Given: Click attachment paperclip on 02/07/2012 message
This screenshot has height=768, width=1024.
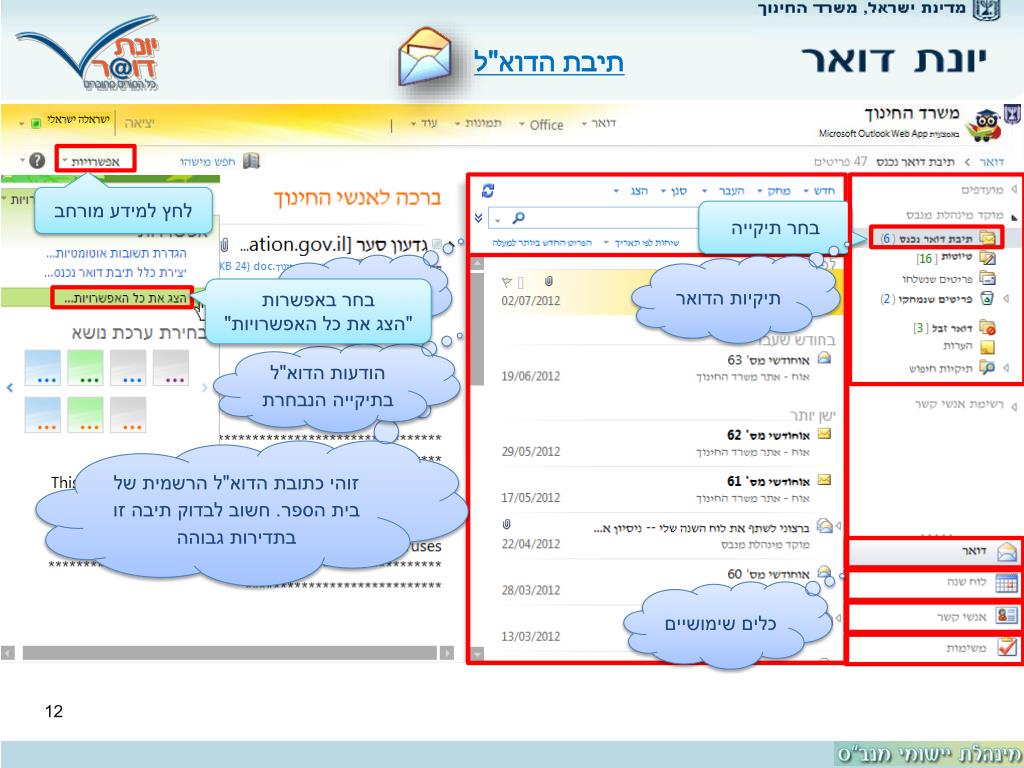Looking at the screenshot, I should [549, 281].
